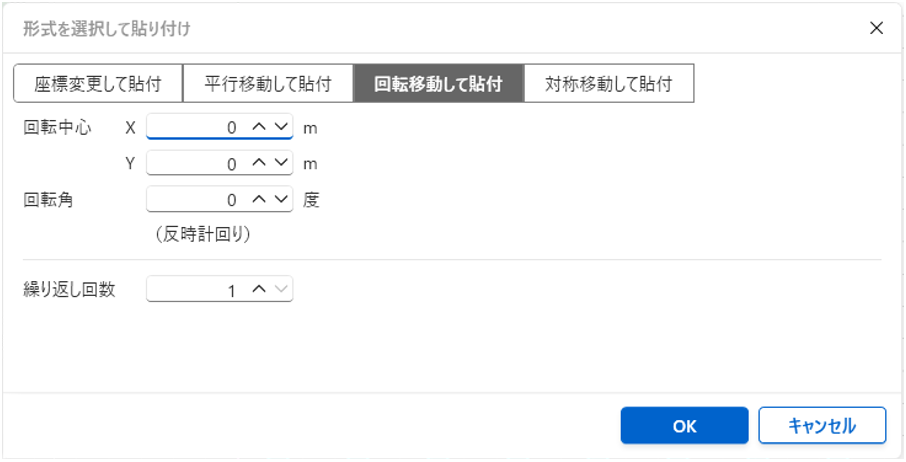906x462 pixels.
Task: Increase the 回転中心 Y value with up arrow
Action: [x=258, y=163]
